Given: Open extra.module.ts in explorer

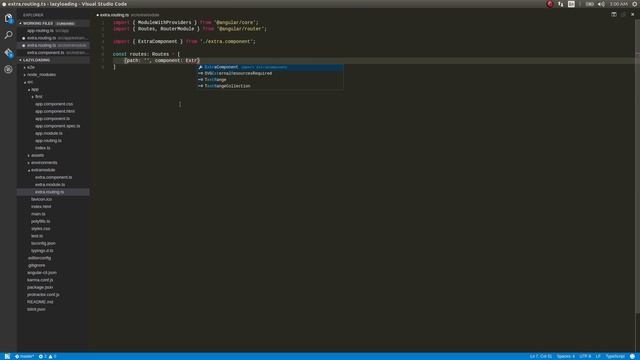Looking at the screenshot, I should [x=50, y=185].
